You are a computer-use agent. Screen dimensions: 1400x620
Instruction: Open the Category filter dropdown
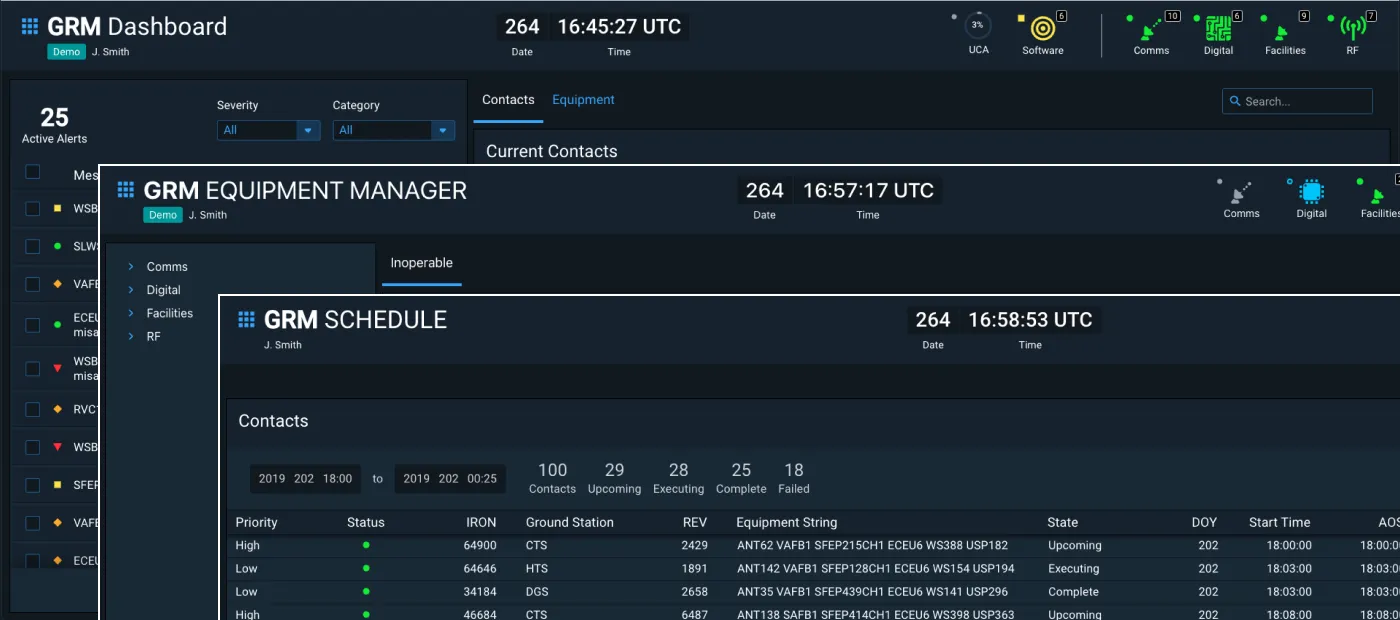click(393, 130)
